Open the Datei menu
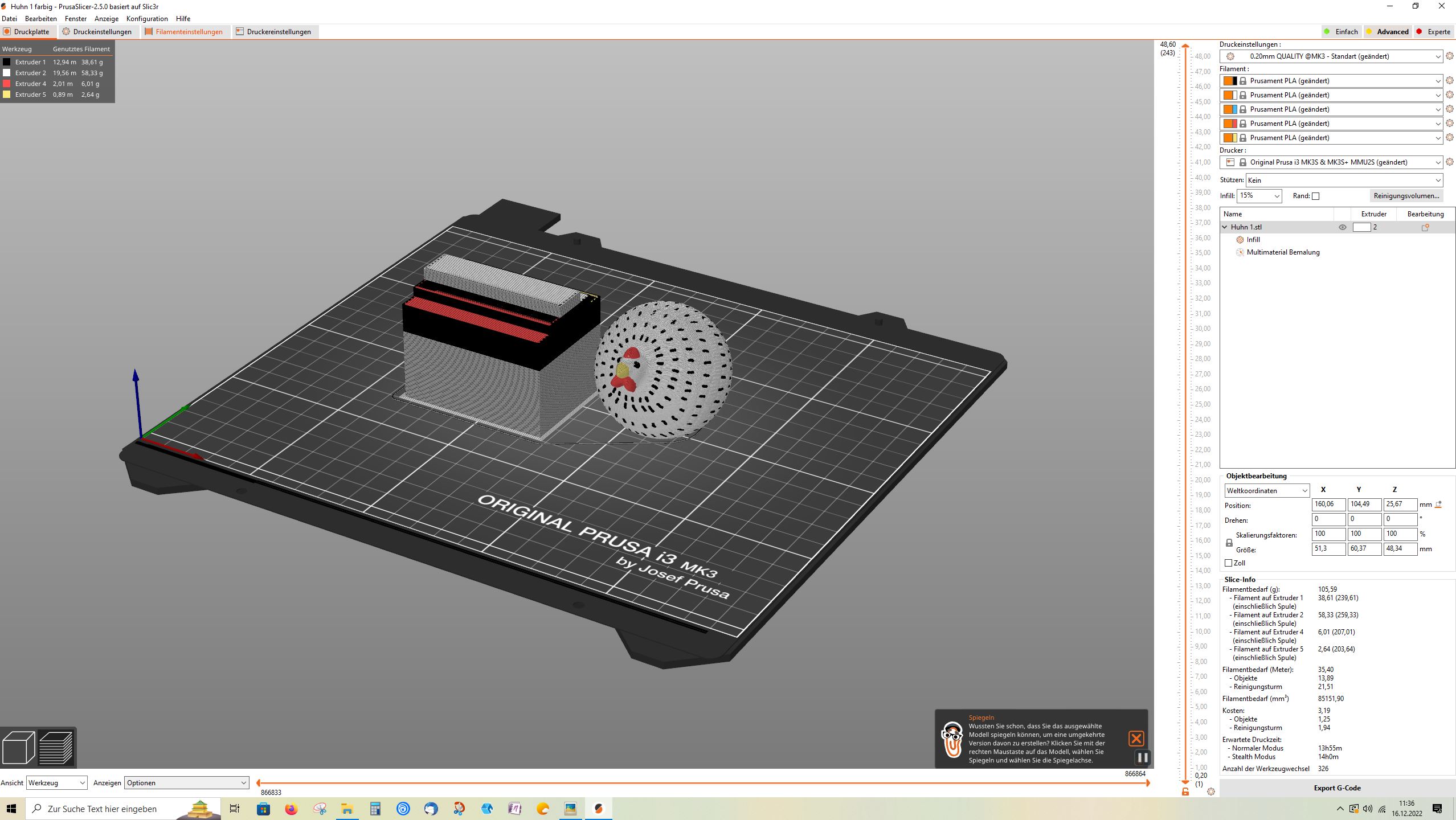Viewport: 1456px width, 820px height. [9, 19]
